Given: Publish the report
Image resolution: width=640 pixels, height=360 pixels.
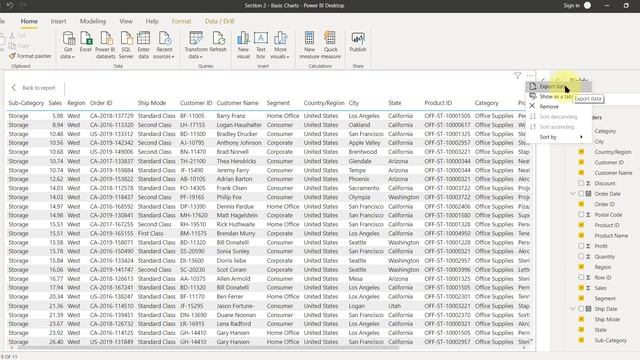Looking at the screenshot, I should [x=358, y=42].
